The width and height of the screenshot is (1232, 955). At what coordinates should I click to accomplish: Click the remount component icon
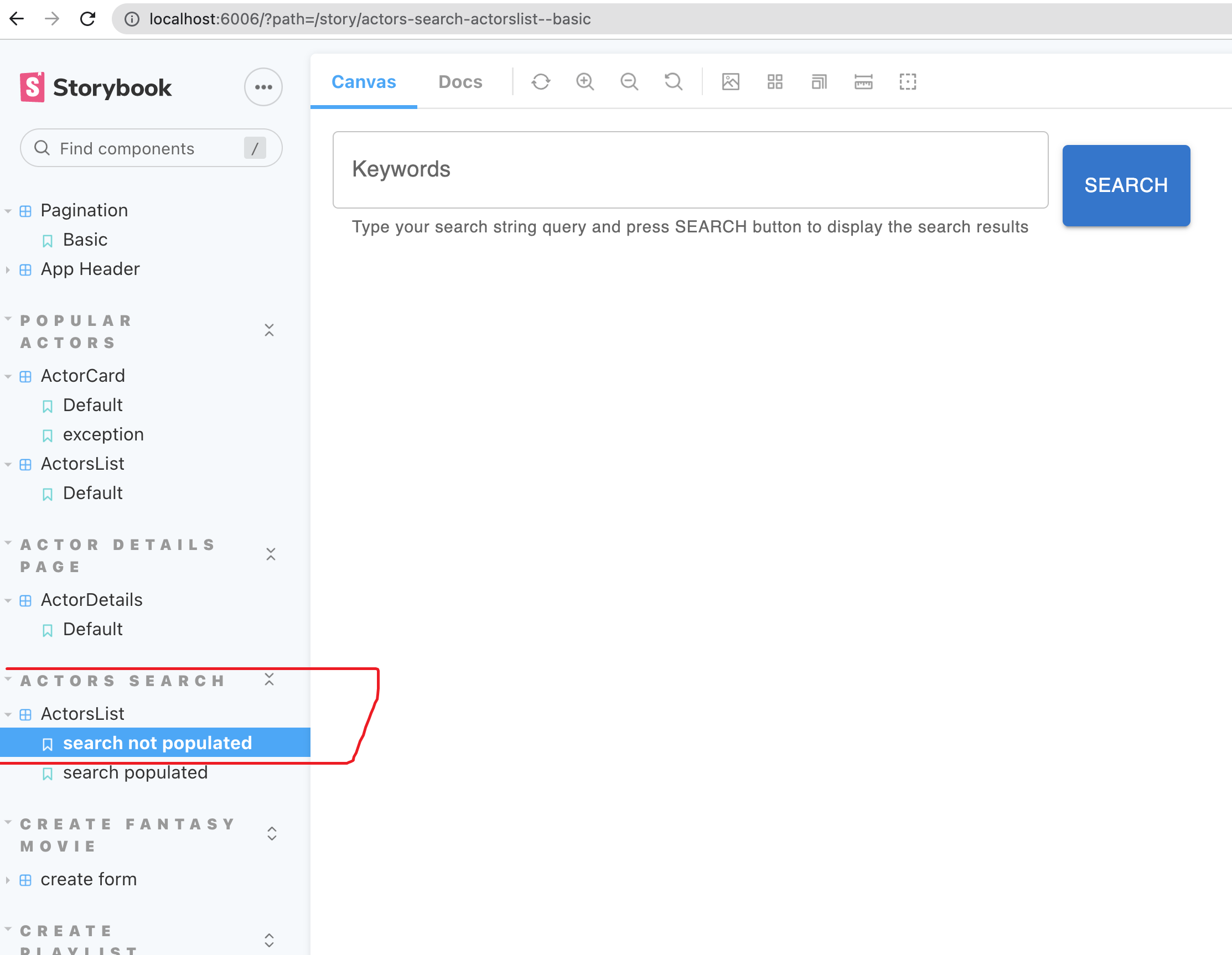coord(540,82)
